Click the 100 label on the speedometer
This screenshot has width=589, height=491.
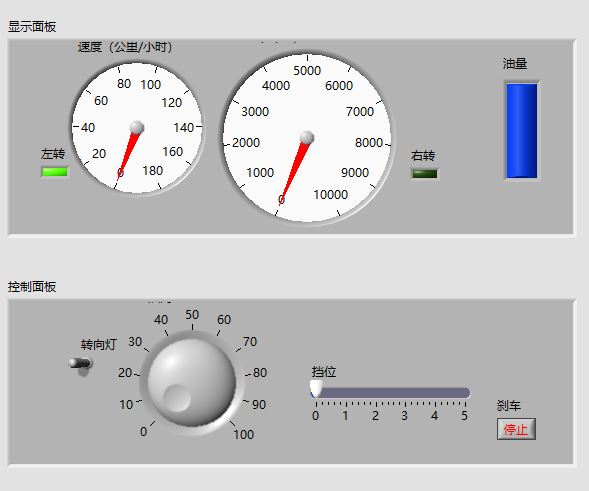pyautogui.click(x=151, y=85)
